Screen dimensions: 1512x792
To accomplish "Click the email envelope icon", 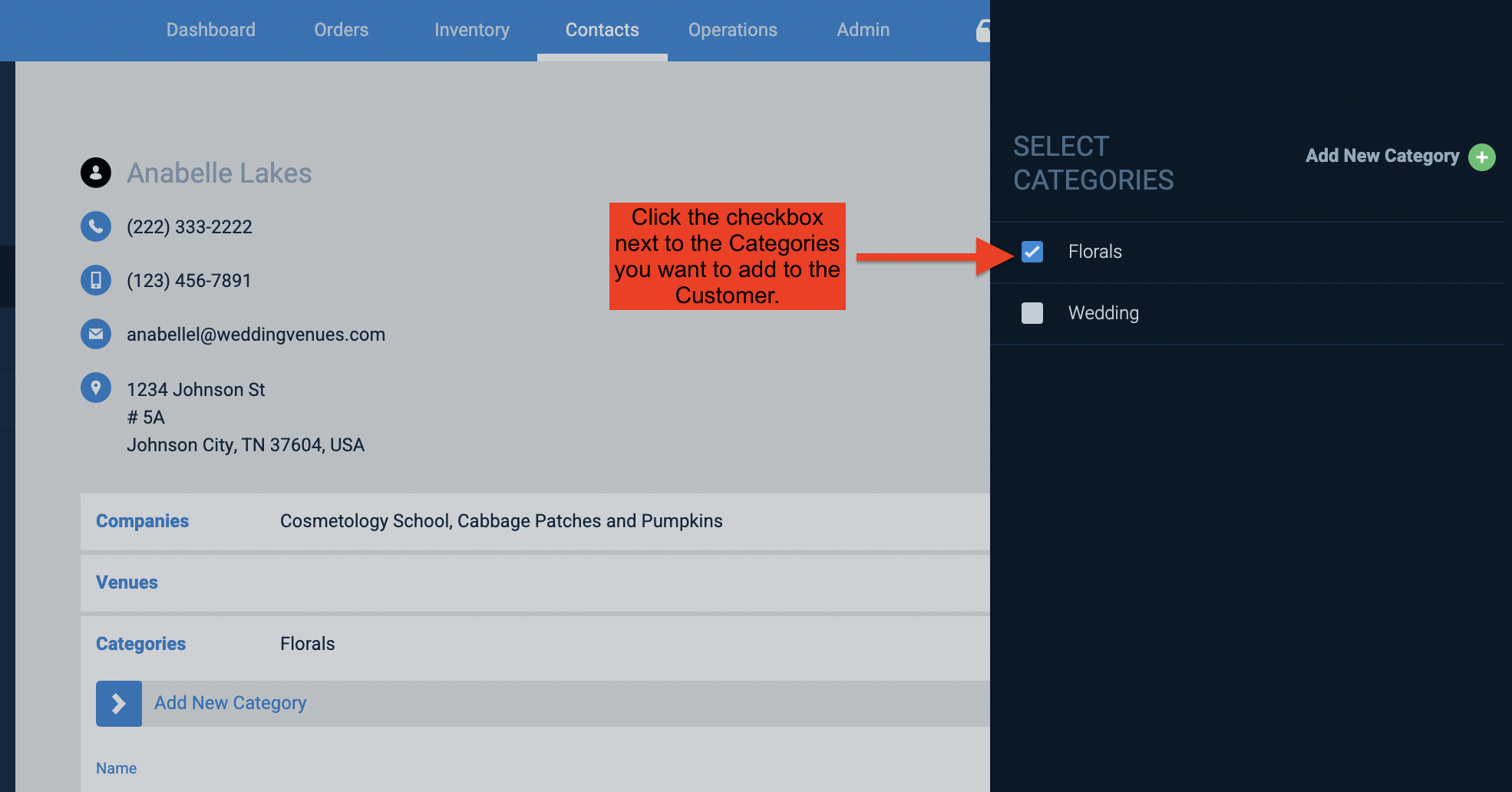I will point(96,334).
